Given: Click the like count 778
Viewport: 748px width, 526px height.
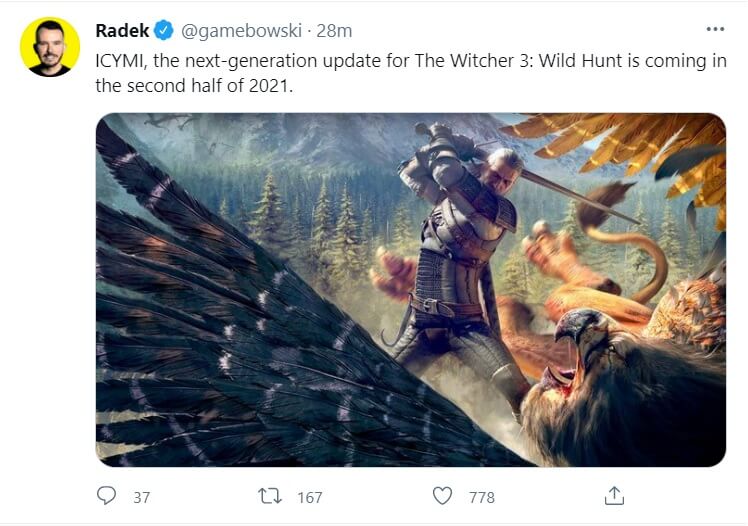Looking at the screenshot, I should coord(480,496).
